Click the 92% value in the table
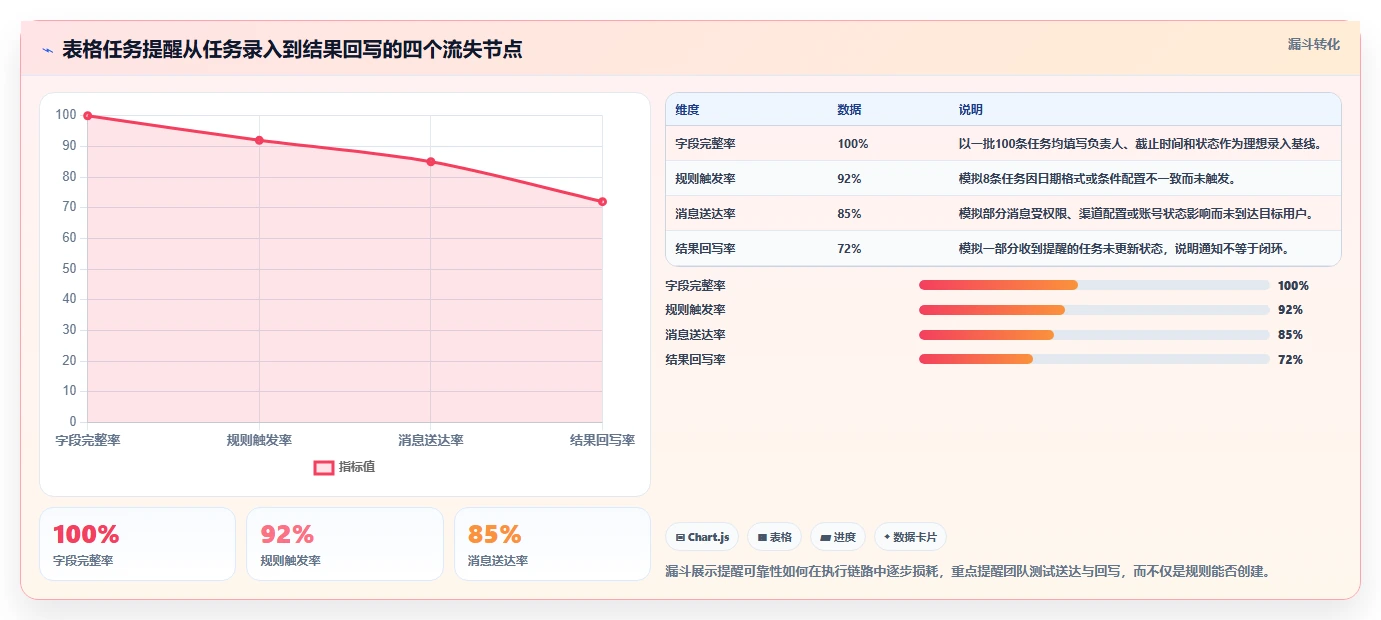 (x=849, y=179)
